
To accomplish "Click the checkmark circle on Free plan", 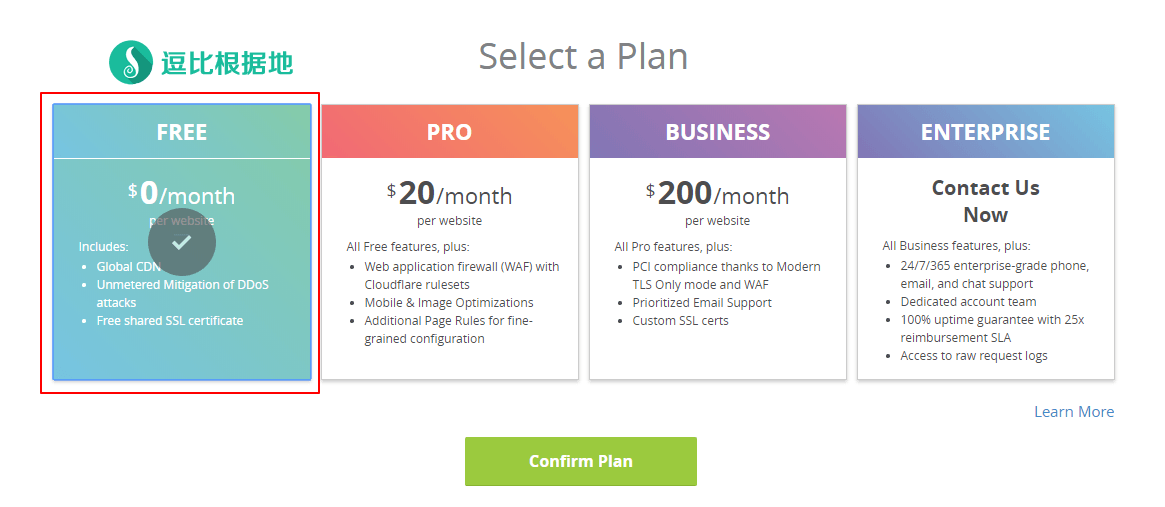I will pyautogui.click(x=182, y=242).
